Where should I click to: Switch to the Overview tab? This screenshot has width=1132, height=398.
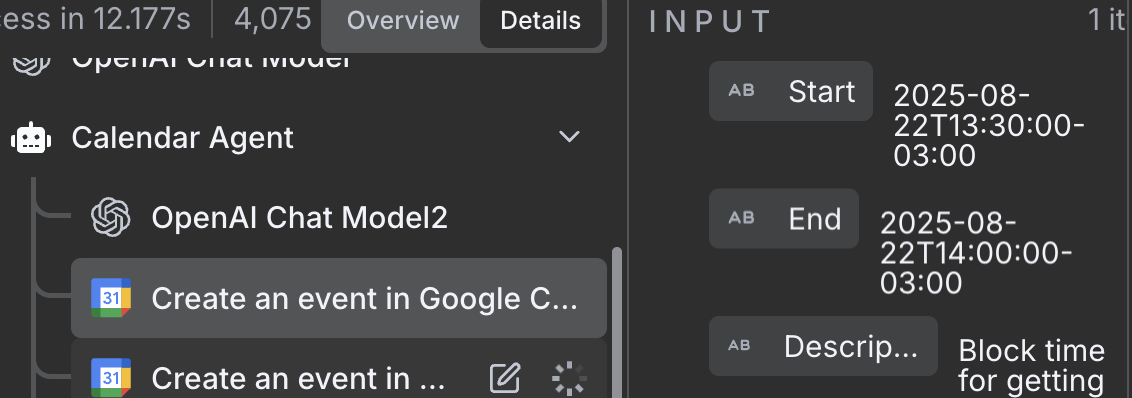[402, 21]
